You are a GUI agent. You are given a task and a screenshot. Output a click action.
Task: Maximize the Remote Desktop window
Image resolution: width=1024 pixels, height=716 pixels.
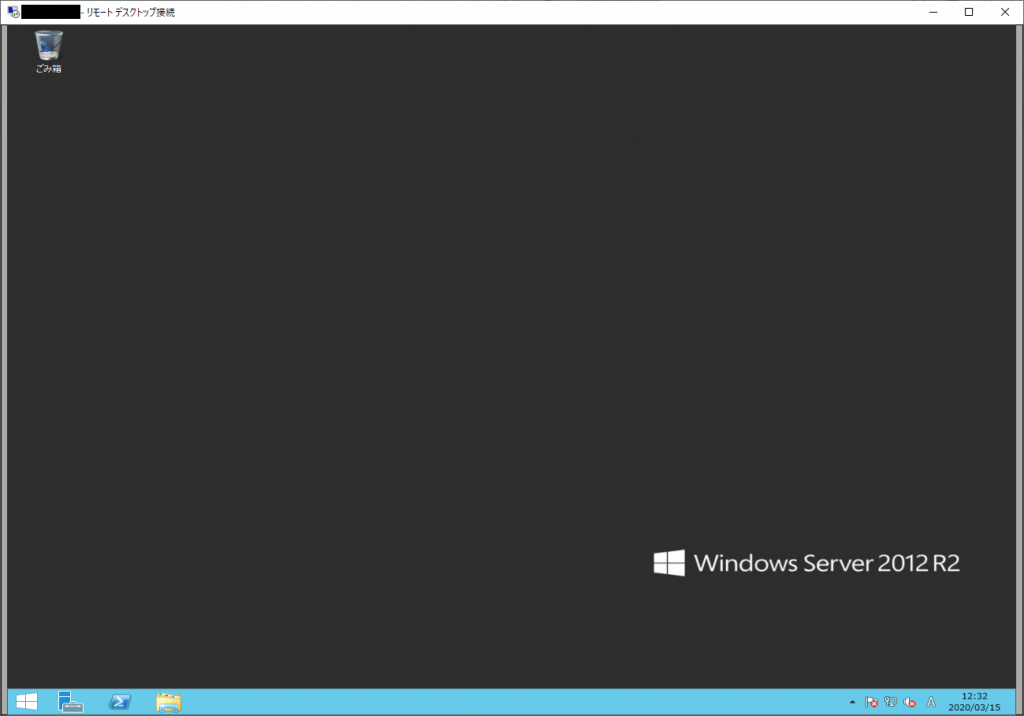tap(969, 12)
